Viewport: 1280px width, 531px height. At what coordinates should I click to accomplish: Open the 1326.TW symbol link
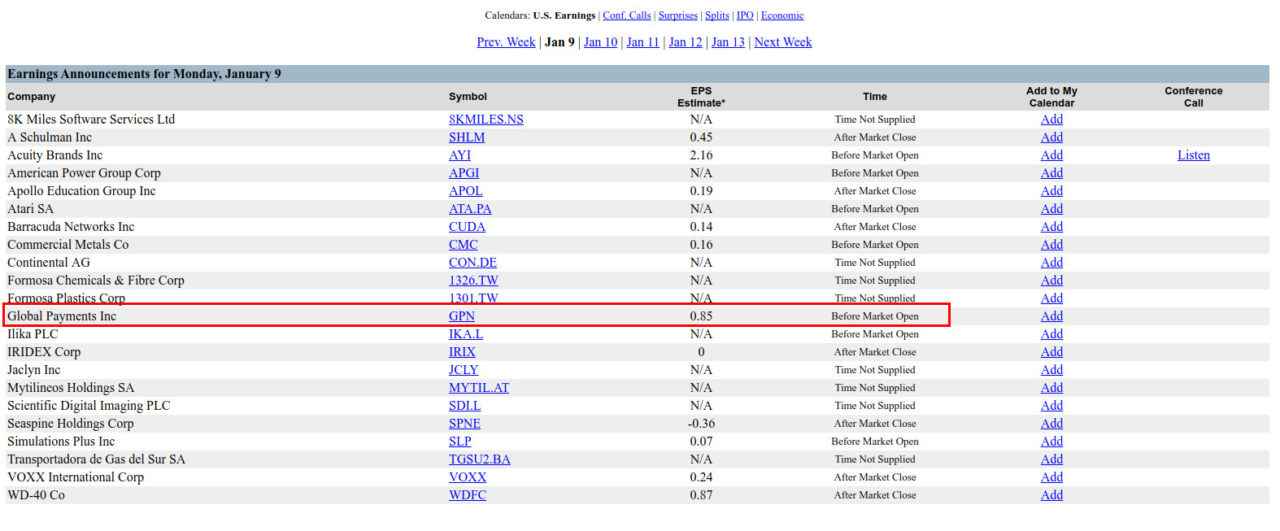[473, 281]
